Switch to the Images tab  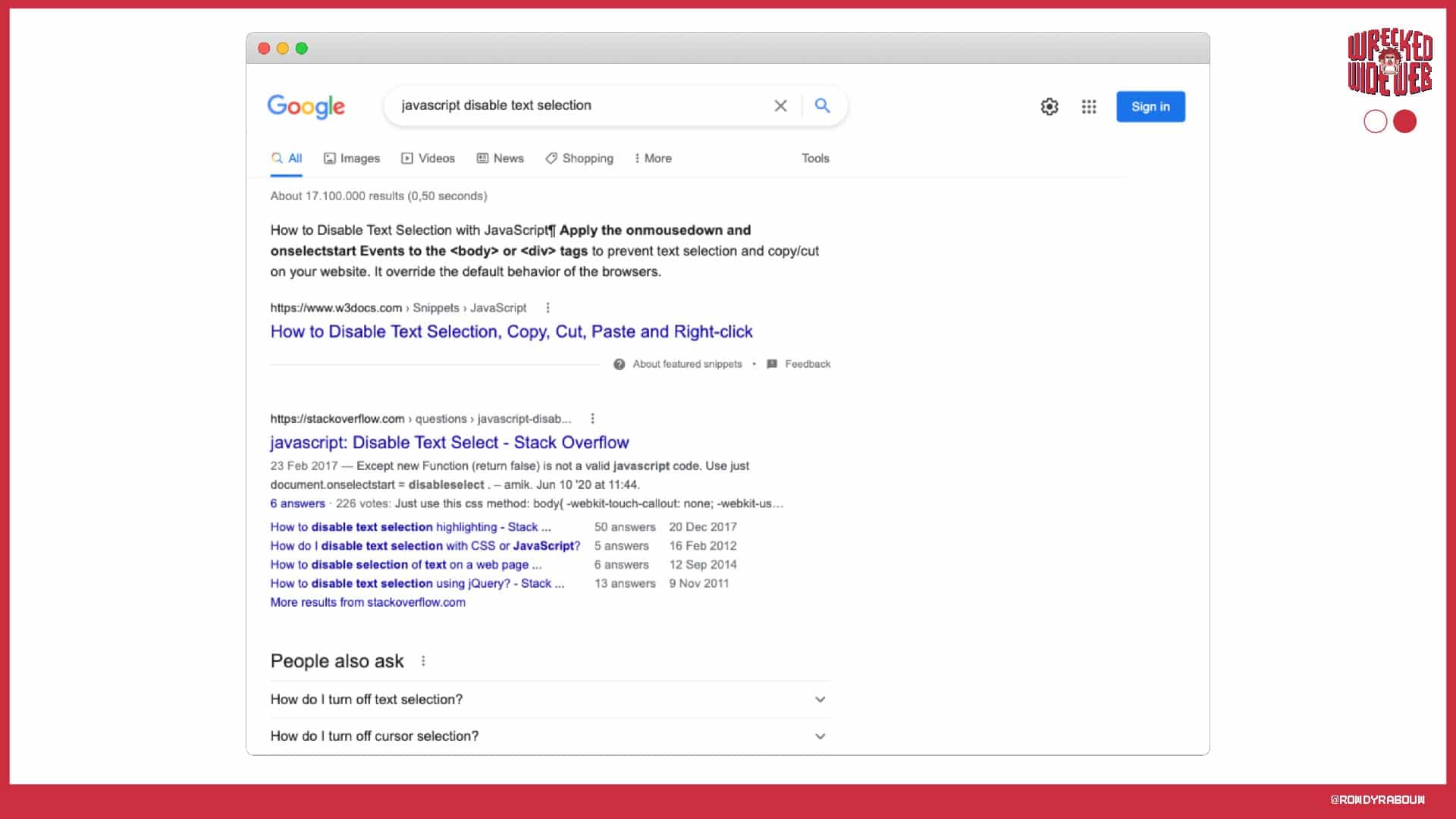[352, 158]
